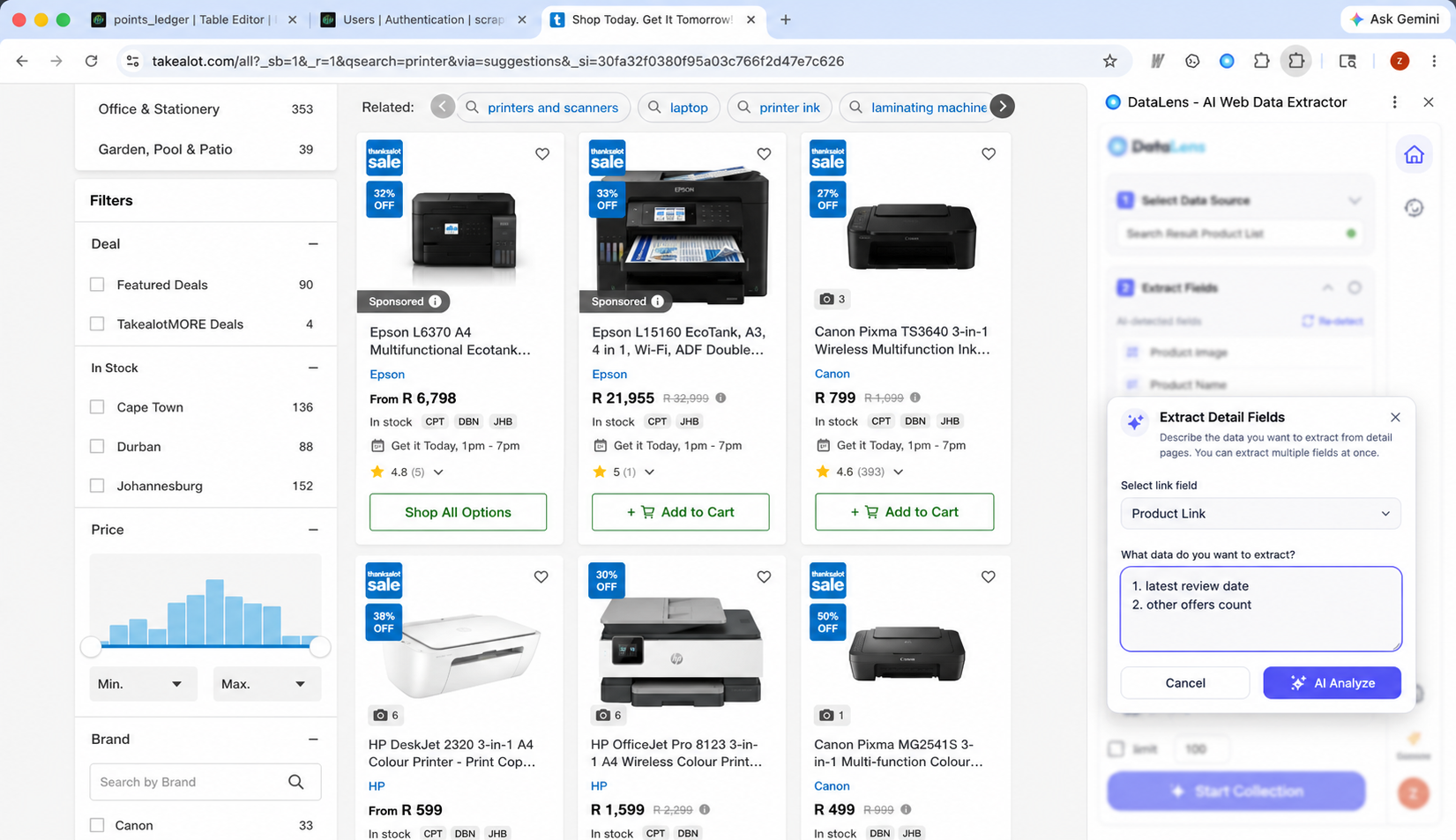The image size is (1456, 840).
Task: Tick the Durban stock checkbox
Action: 97,447
